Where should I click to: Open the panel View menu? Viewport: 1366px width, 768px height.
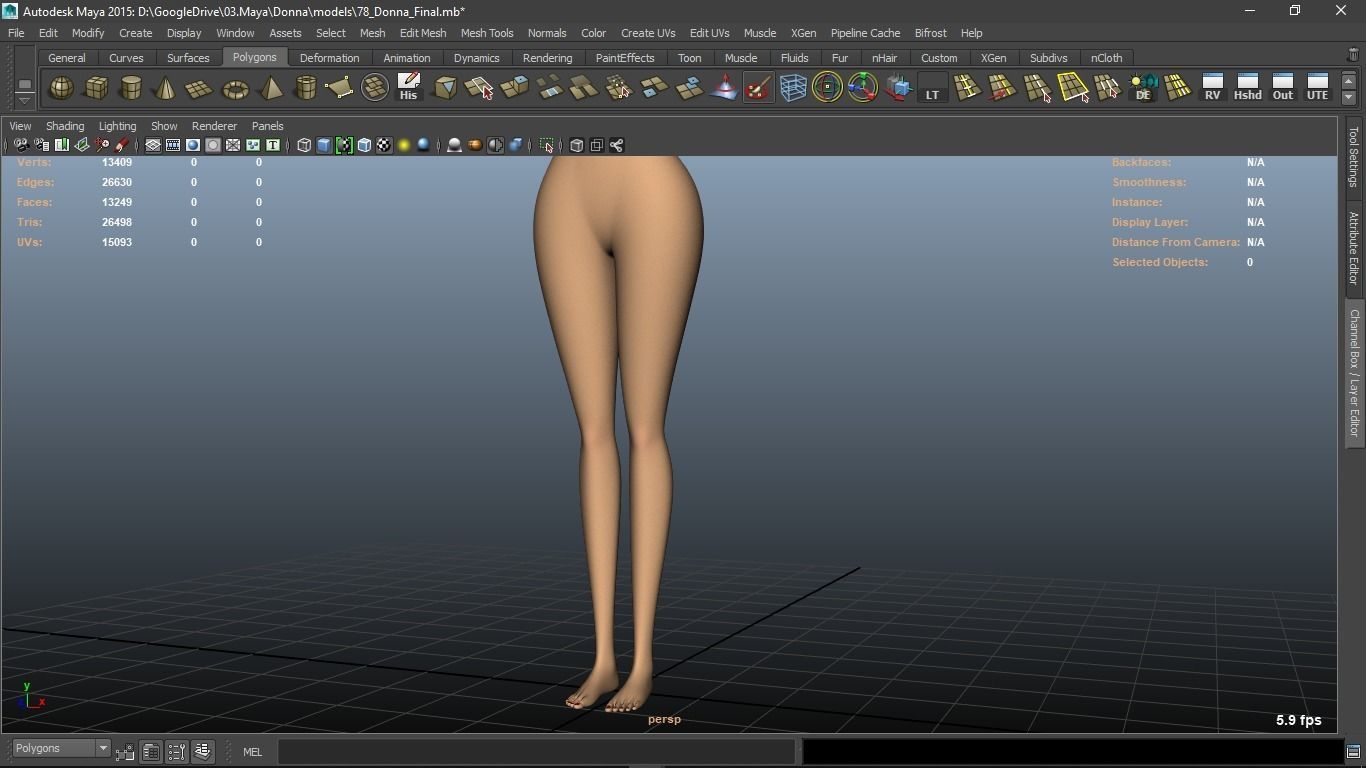point(20,126)
